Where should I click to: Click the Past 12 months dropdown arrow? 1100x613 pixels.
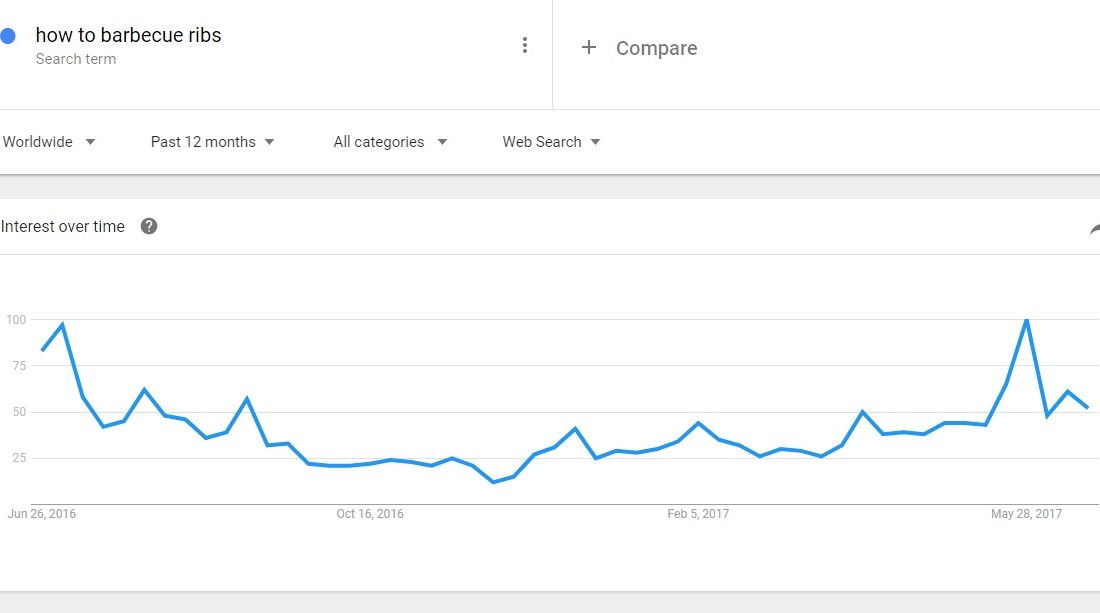pos(269,142)
